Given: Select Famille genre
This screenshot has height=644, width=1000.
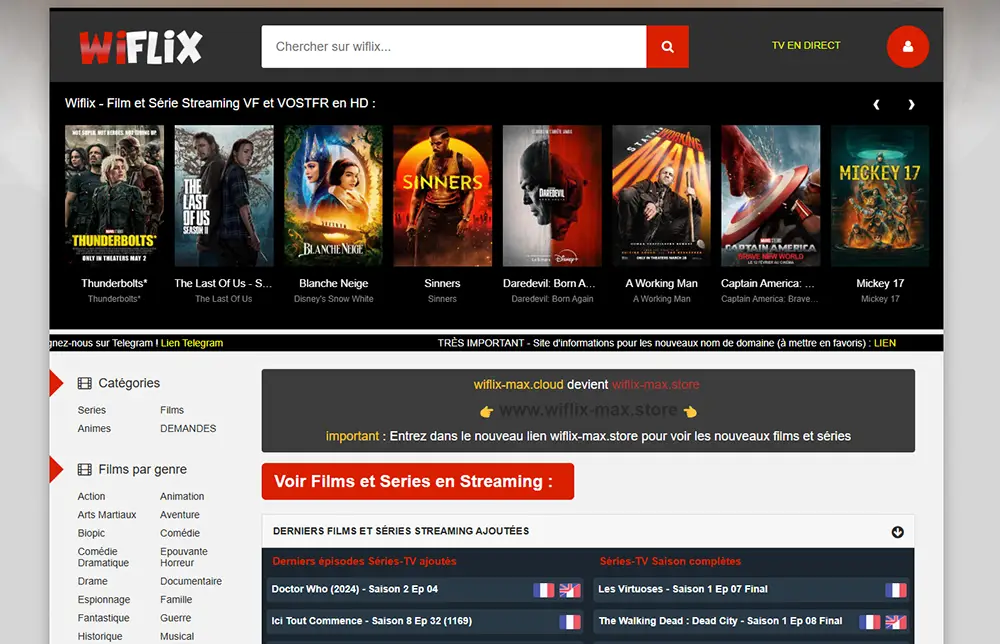Looking at the screenshot, I should click(x=176, y=600).
